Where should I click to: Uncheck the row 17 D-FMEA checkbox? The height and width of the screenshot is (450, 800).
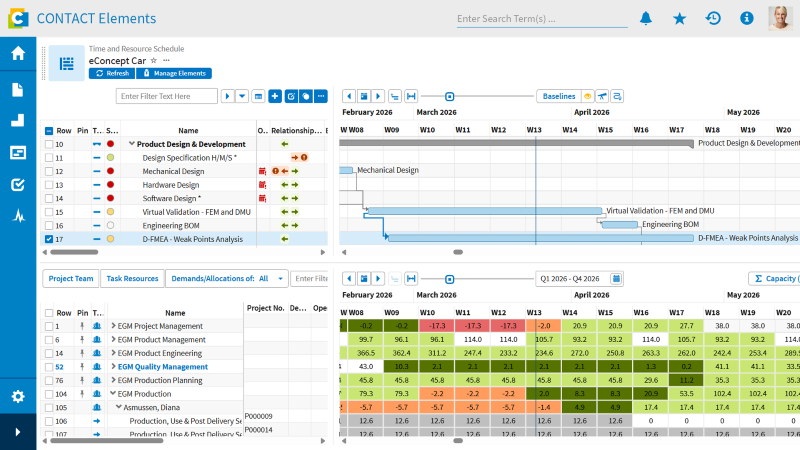[49, 239]
